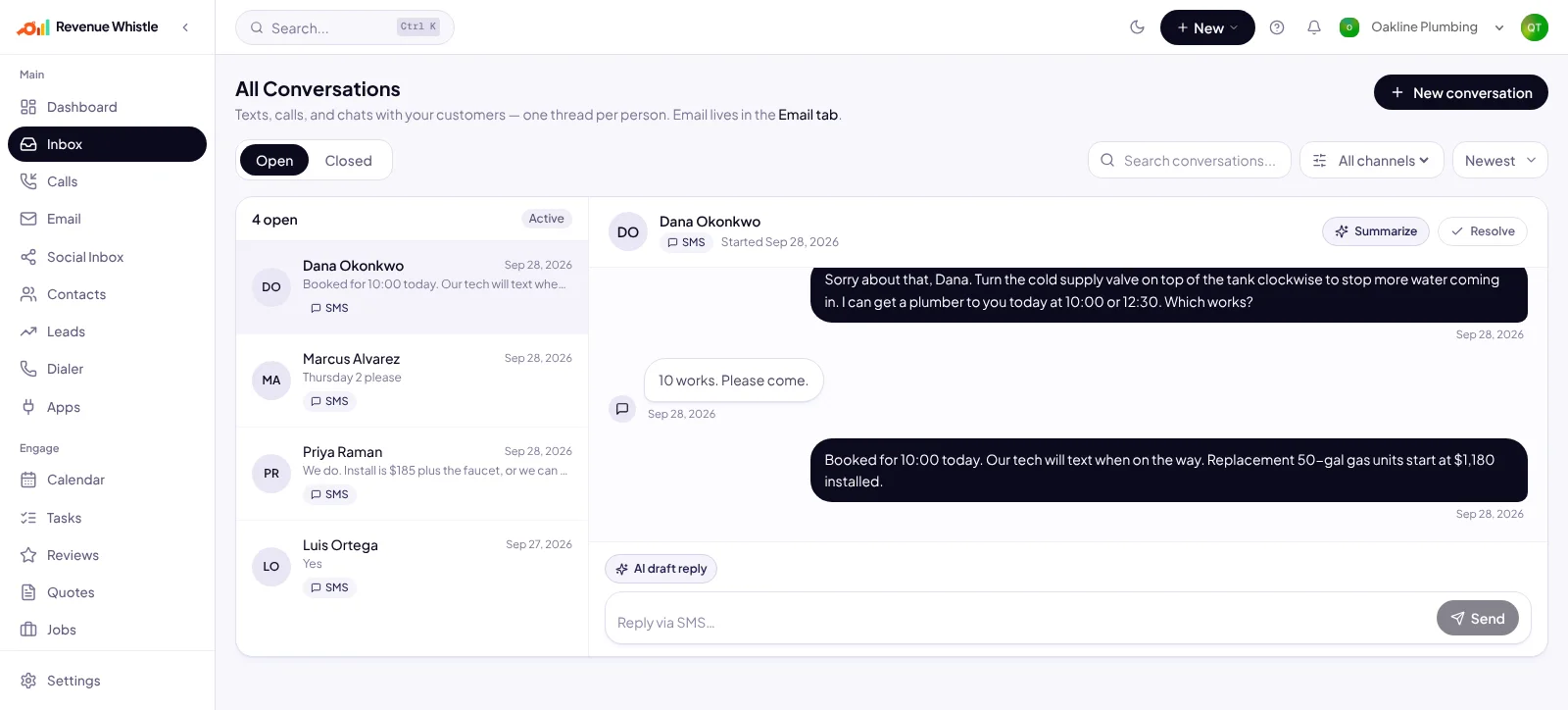Screen dimensions: 1568x710
Task: Open the Email section
Action: (108, 219)
